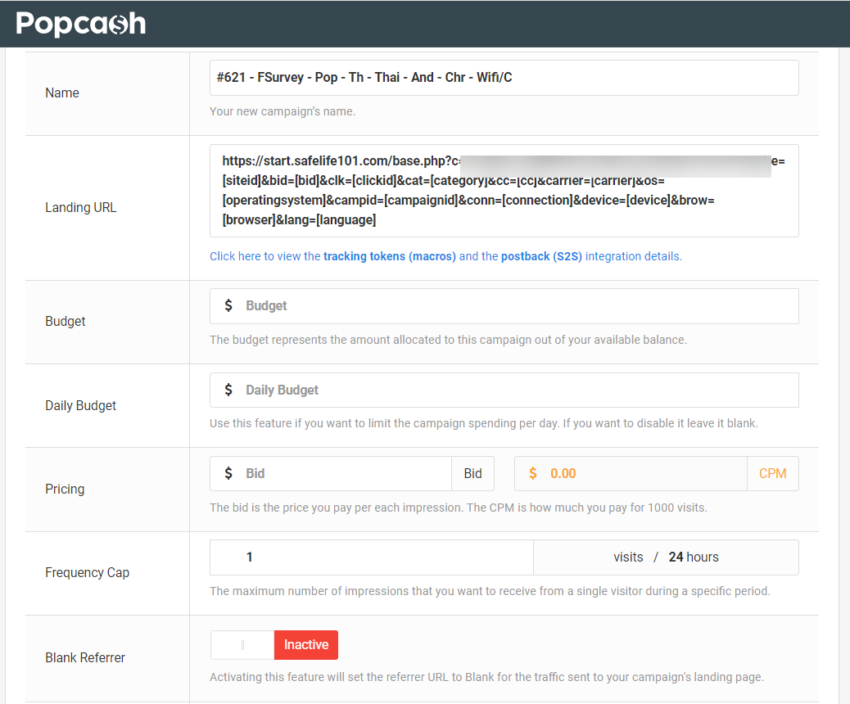Click the Bid unit label beside the bid input
The width and height of the screenshot is (850, 704).
point(472,472)
